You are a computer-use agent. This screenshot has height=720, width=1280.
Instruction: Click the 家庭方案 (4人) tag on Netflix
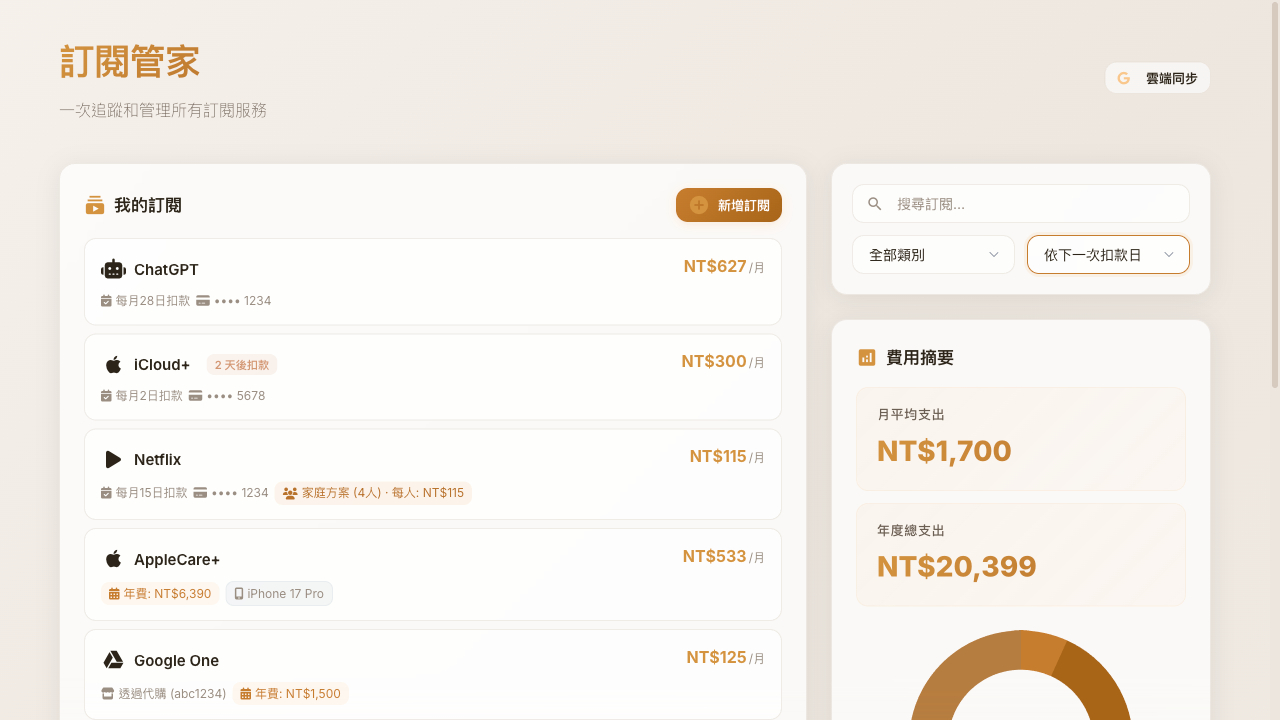pos(373,493)
